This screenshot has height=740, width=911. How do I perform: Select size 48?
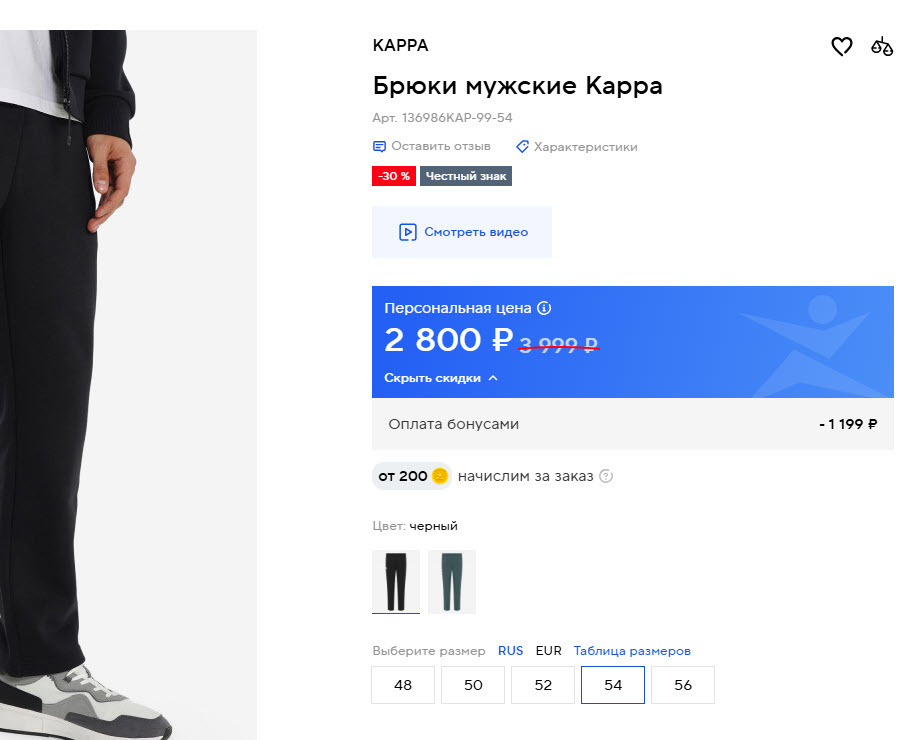[403, 685]
